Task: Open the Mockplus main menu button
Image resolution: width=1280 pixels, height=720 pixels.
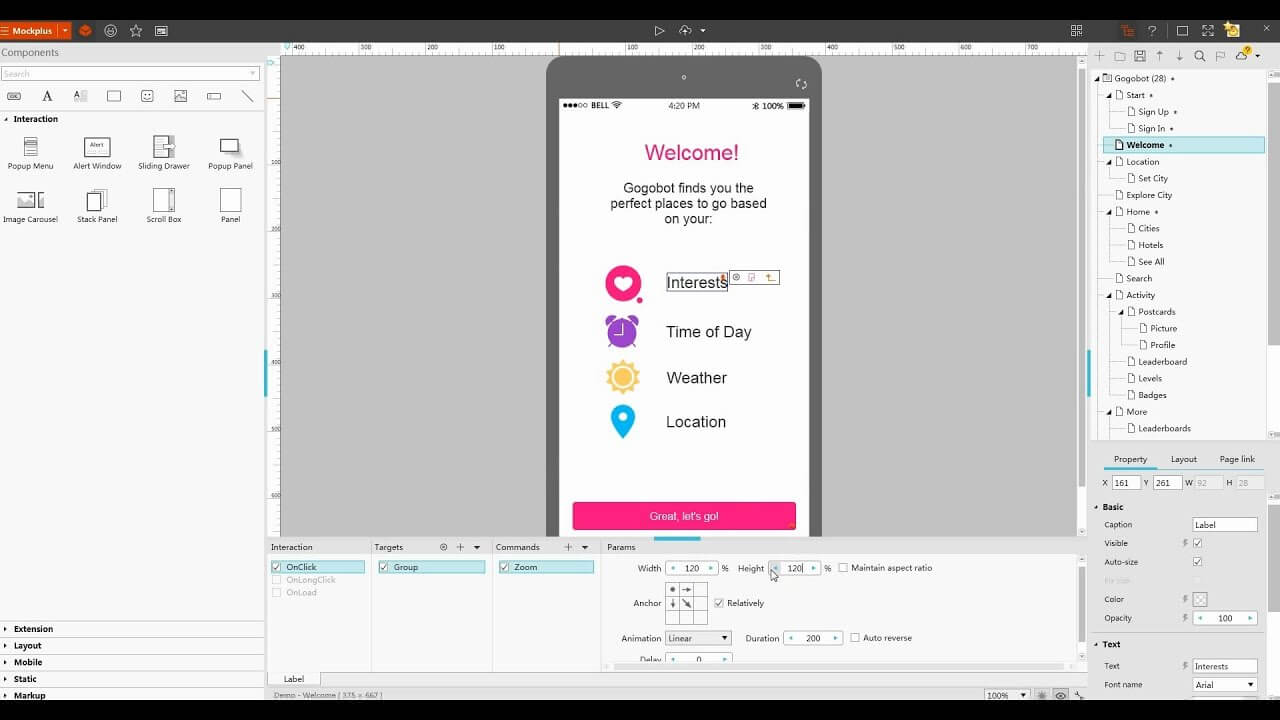Action: click(35, 31)
